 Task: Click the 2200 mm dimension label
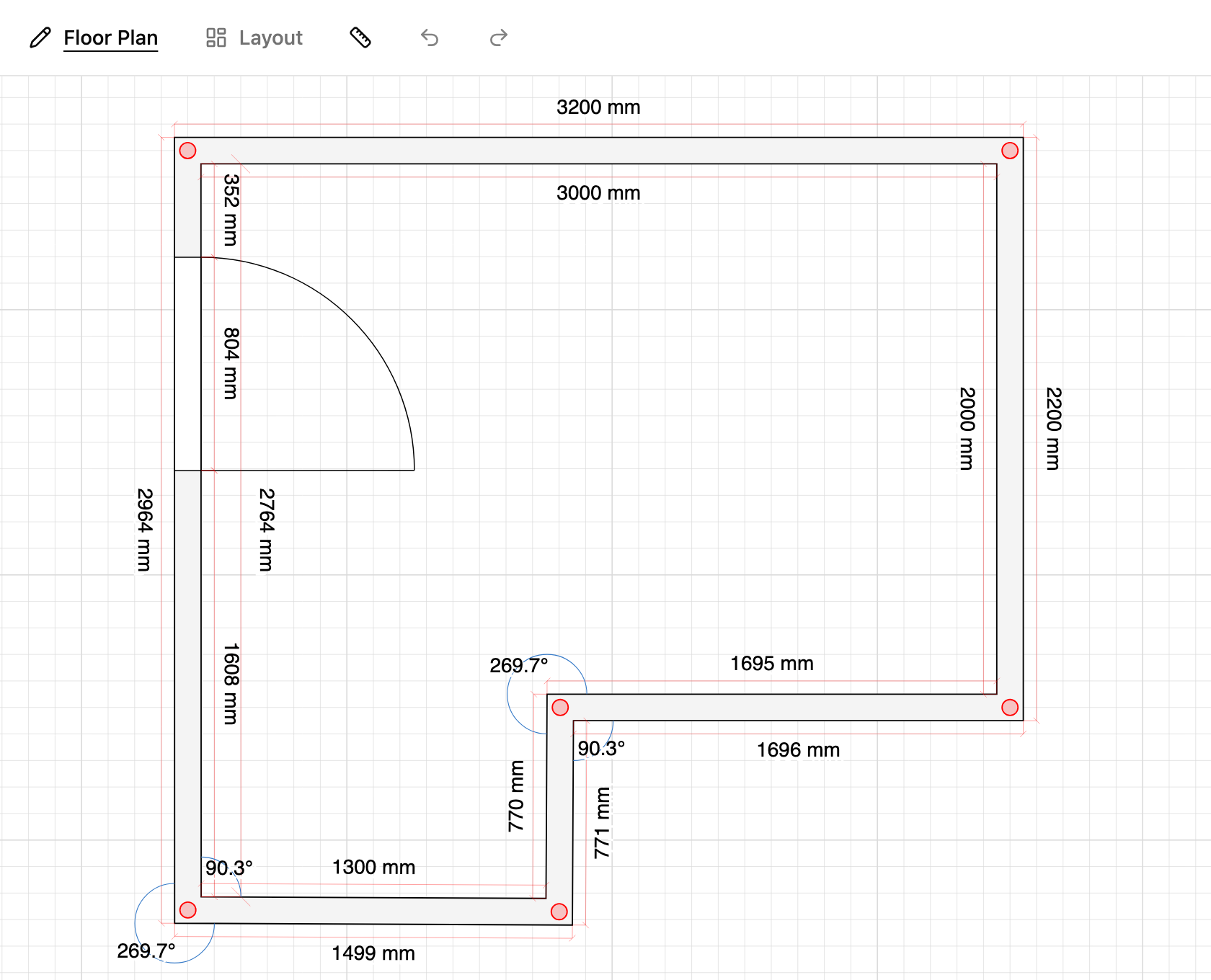1053,429
